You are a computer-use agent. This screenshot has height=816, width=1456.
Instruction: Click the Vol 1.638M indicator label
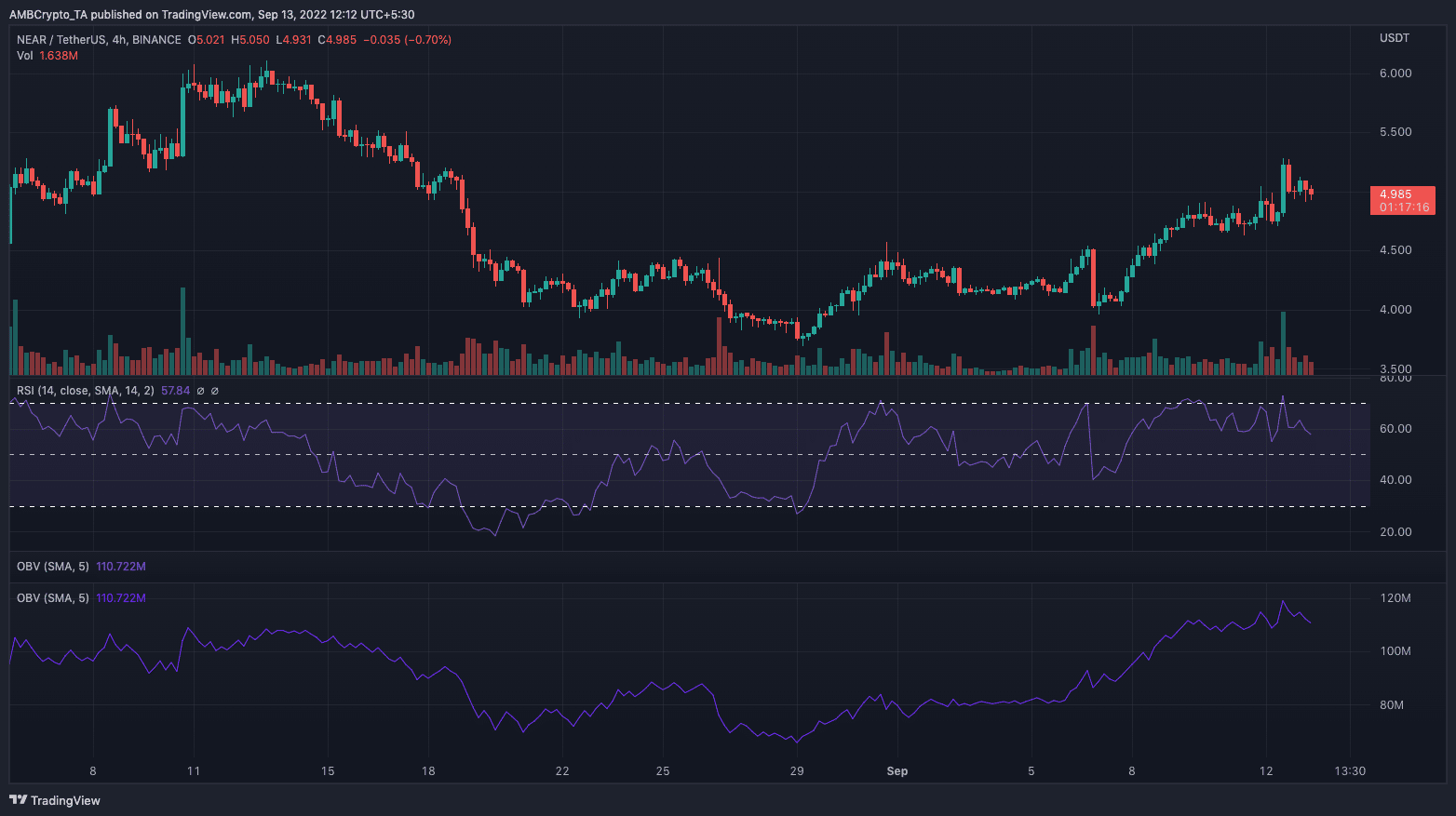(47, 56)
